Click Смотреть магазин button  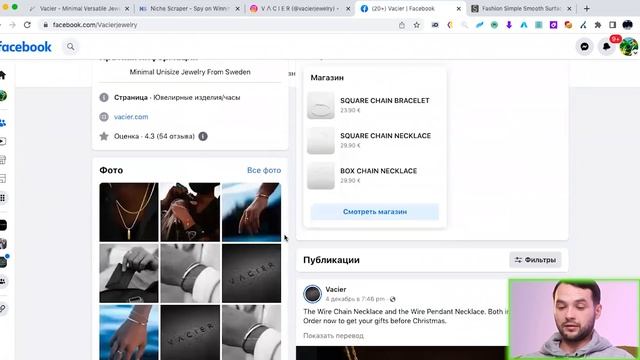pos(375,212)
